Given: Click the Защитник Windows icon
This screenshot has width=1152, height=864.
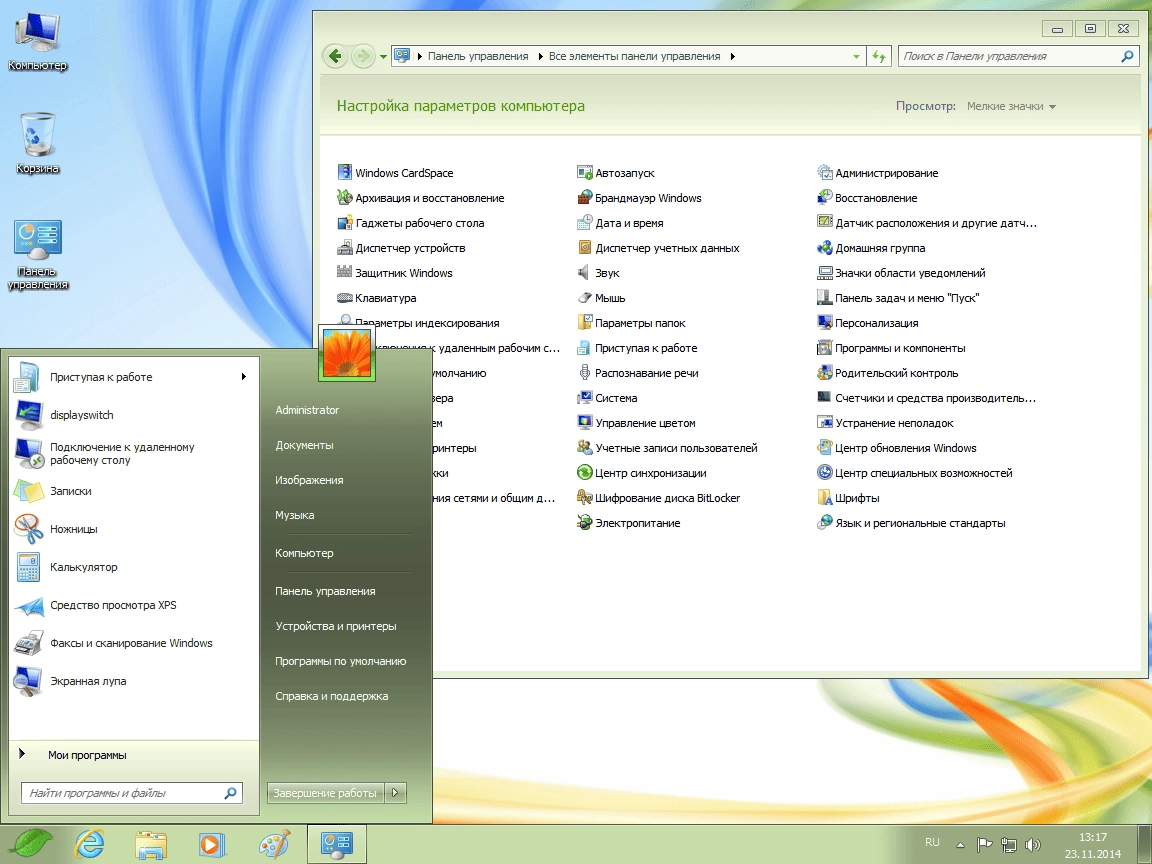Looking at the screenshot, I should (x=345, y=273).
